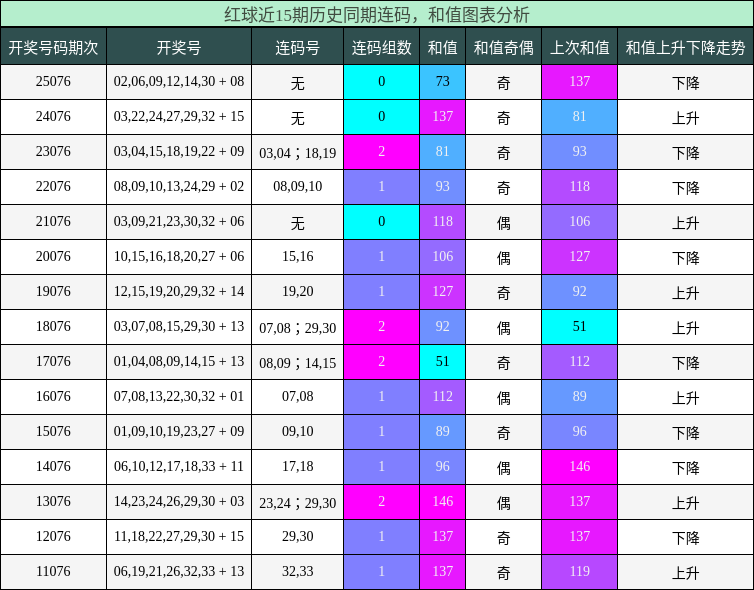Click the 偶 parity cell in row 21076
This screenshot has height=590, width=754.
pos(503,222)
